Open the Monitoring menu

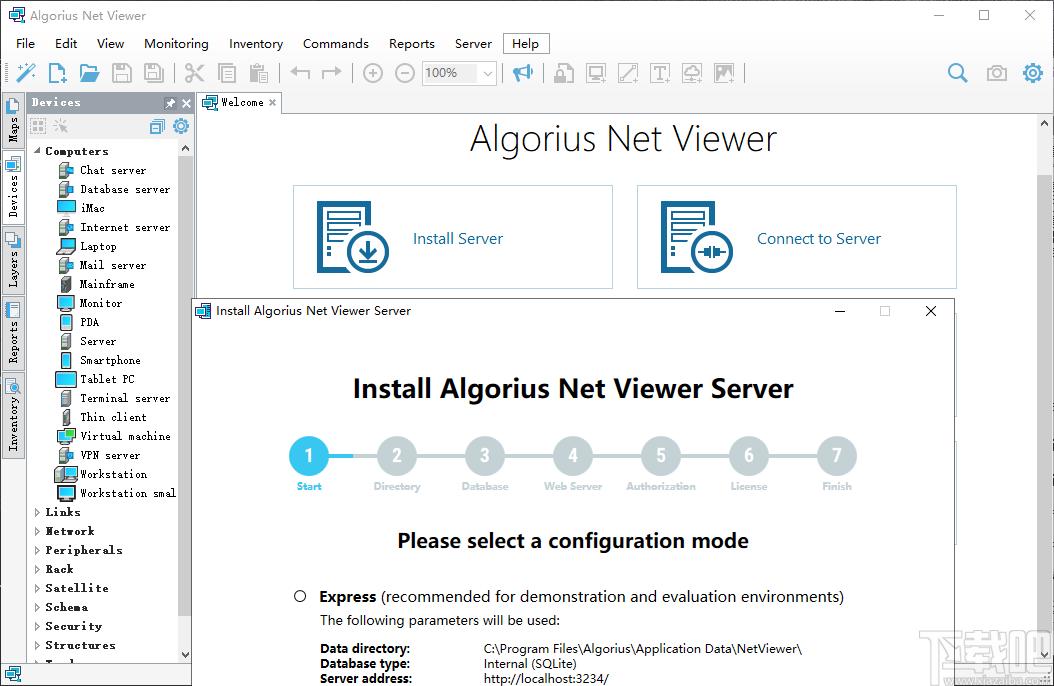176,44
